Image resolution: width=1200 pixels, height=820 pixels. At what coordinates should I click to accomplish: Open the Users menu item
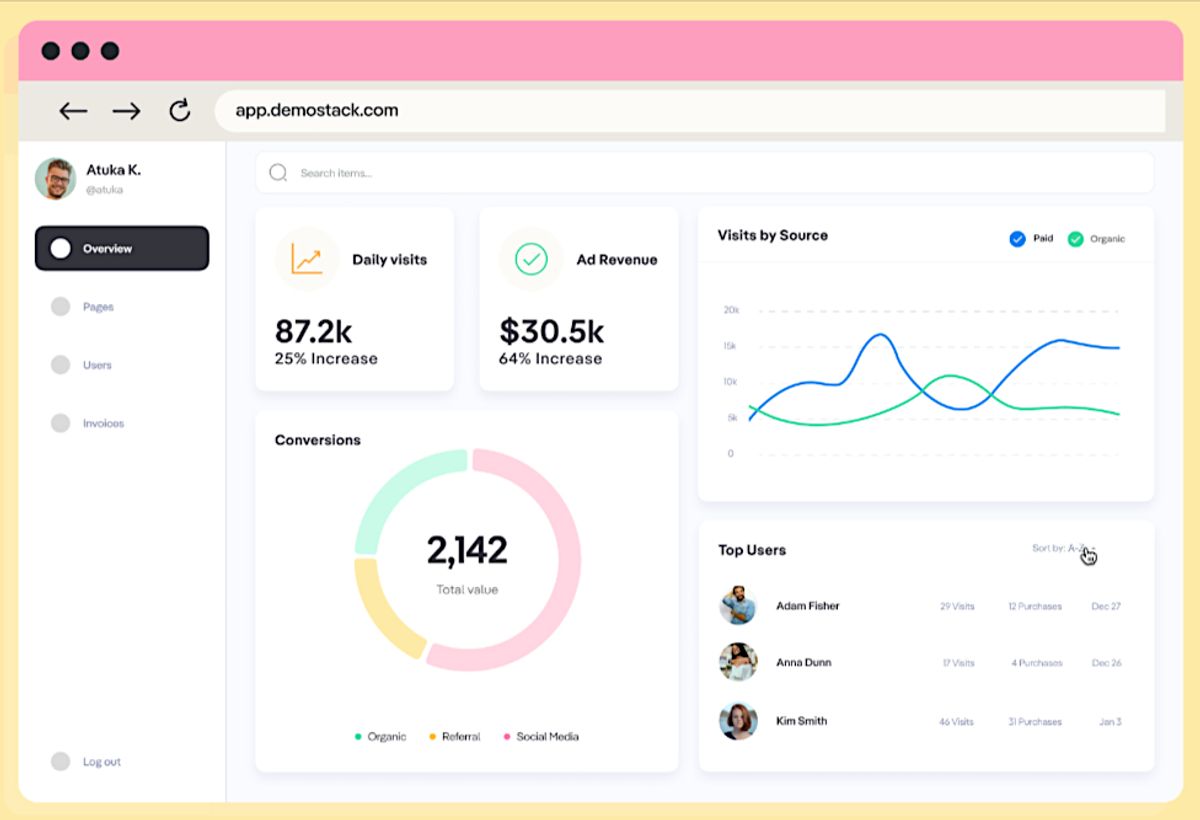[x=97, y=365]
